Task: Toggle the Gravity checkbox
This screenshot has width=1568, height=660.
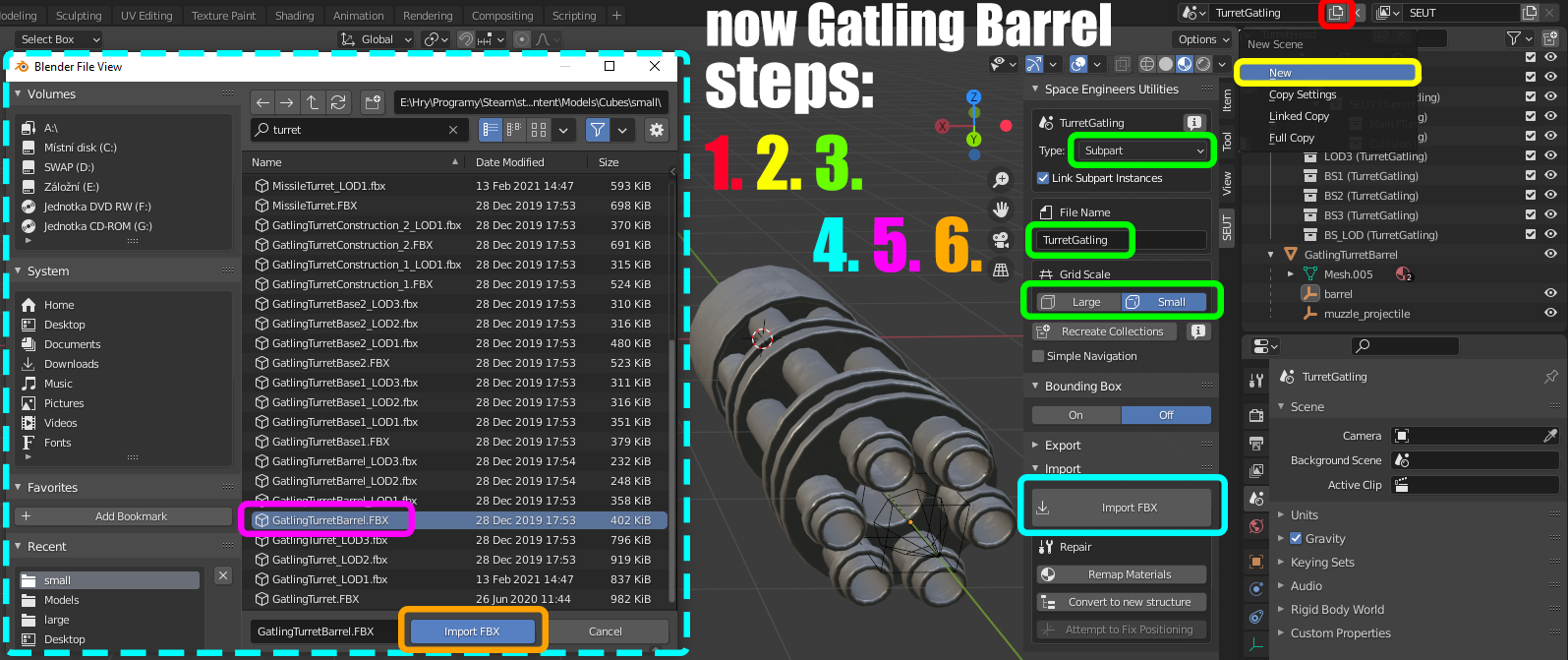Action: pyautogui.click(x=1296, y=538)
